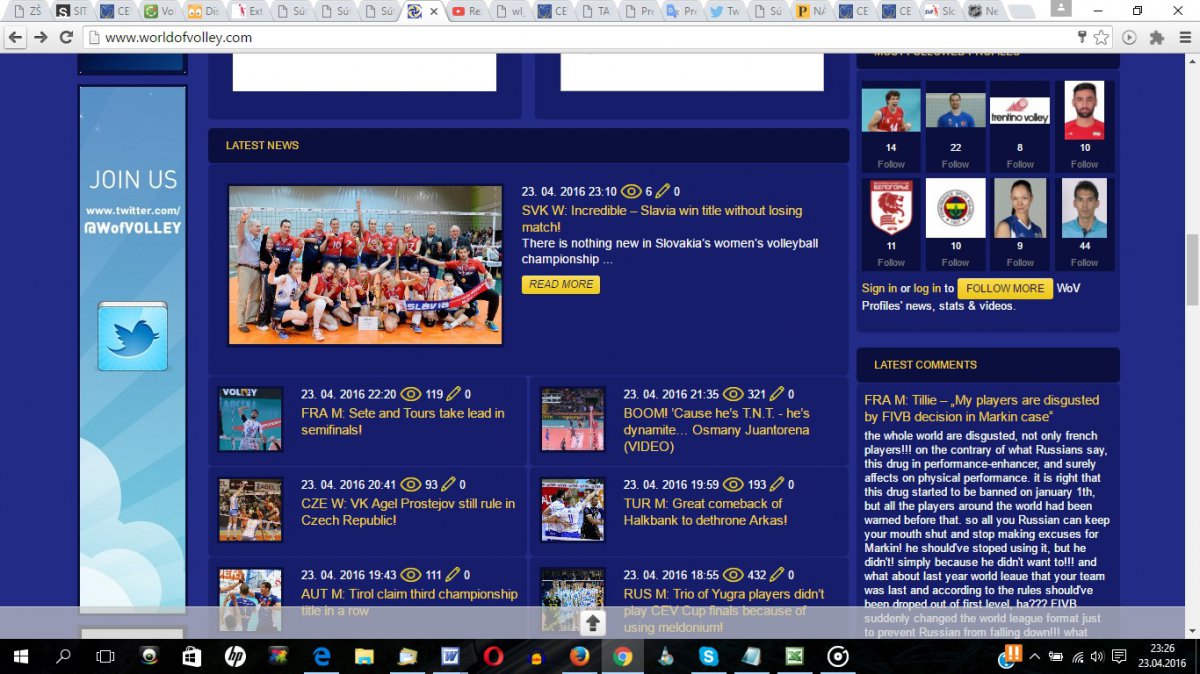Switch to the 'SIT' browser tab
The height and width of the screenshot is (674, 1200).
click(71, 11)
